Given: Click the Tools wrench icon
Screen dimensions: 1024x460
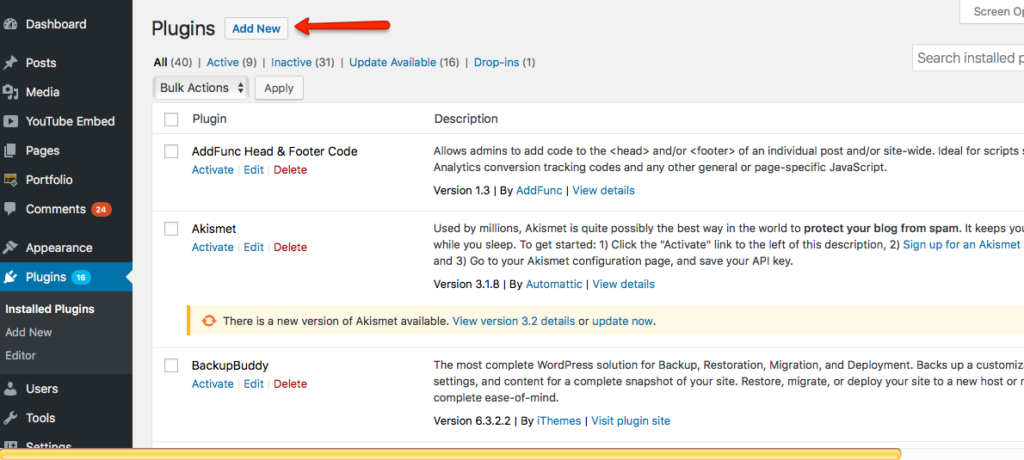Looking at the screenshot, I should [11, 418].
